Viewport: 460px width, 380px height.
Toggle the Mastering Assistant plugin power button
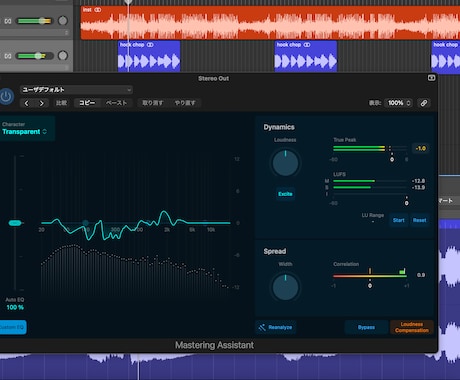point(6,97)
